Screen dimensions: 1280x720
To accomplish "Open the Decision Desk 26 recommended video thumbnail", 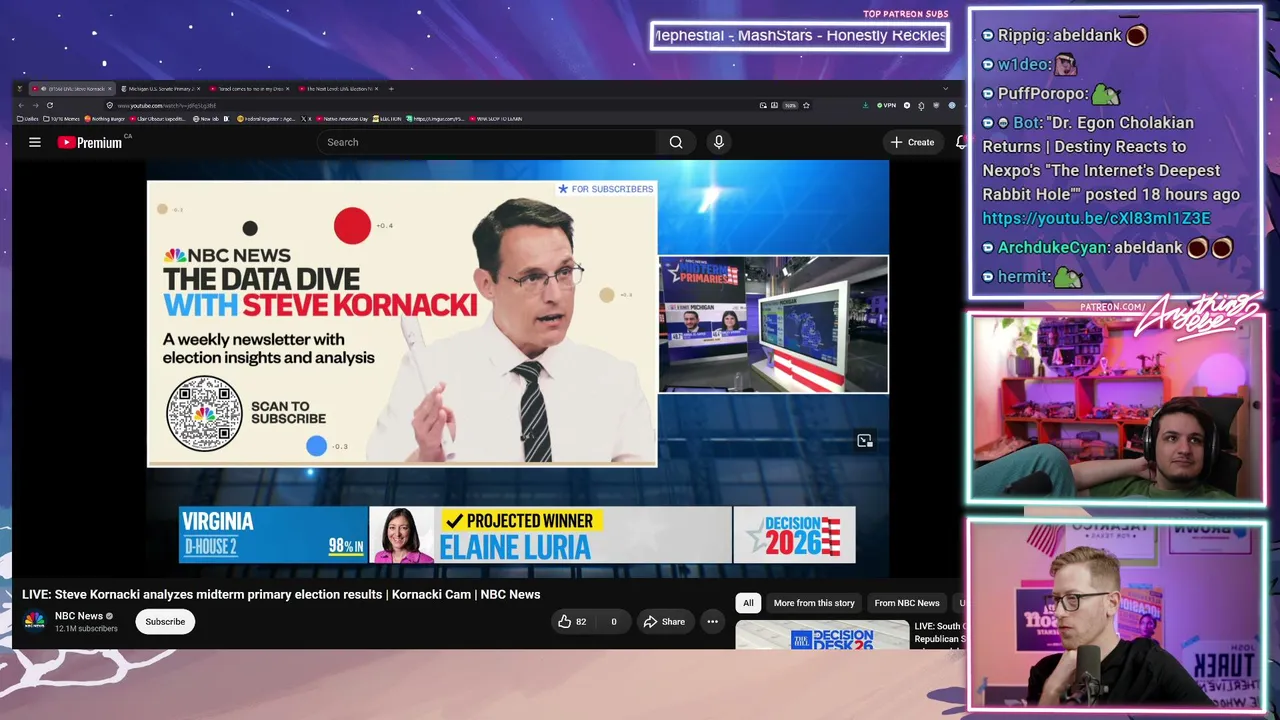I will [x=822, y=636].
